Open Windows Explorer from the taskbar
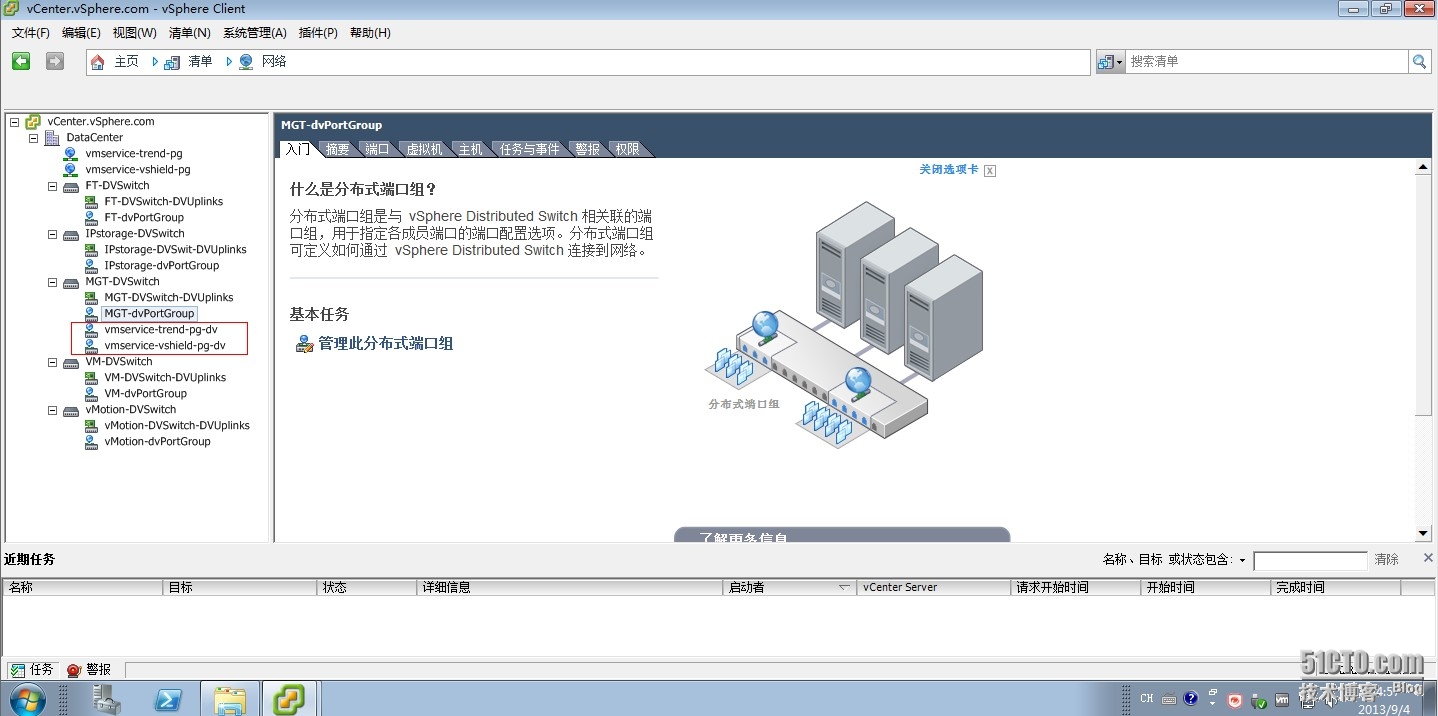The height and width of the screenshot is (716, 1438). 230,699
